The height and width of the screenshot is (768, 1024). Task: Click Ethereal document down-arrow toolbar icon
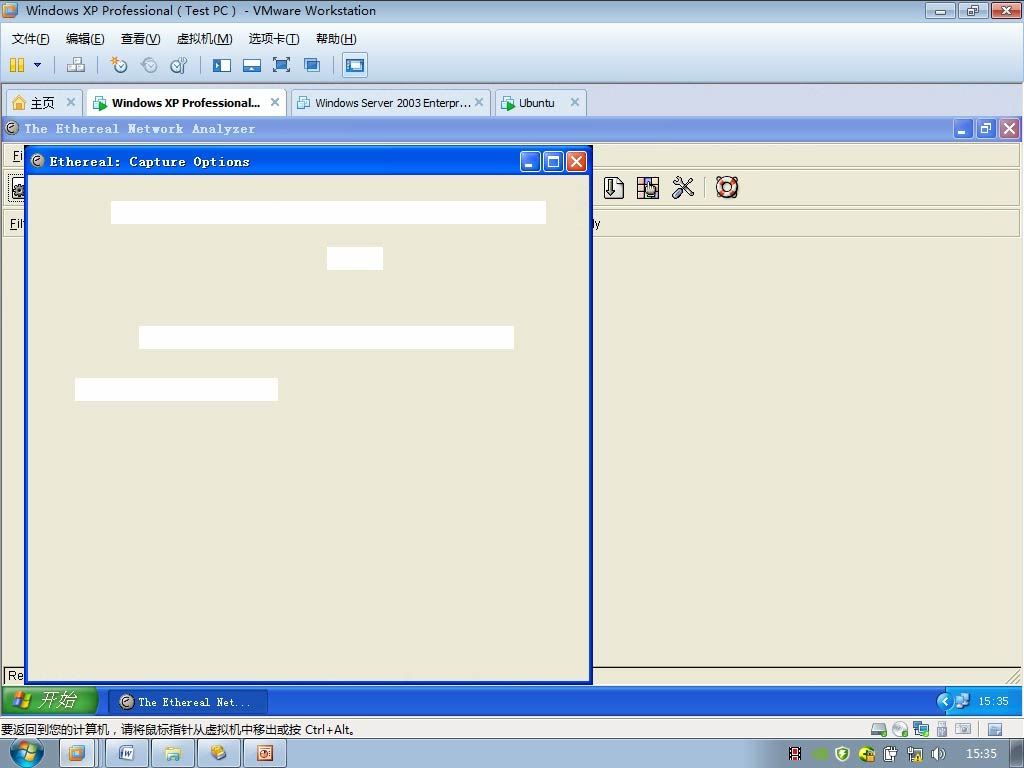tap(613, 187)
